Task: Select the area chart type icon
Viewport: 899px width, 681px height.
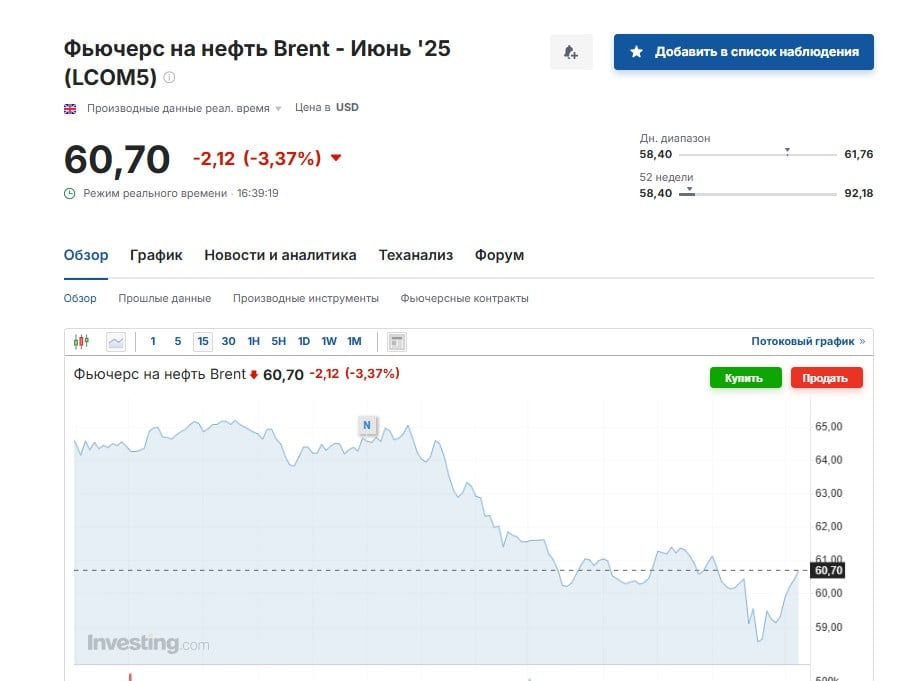Action: [x=116, y=342]
